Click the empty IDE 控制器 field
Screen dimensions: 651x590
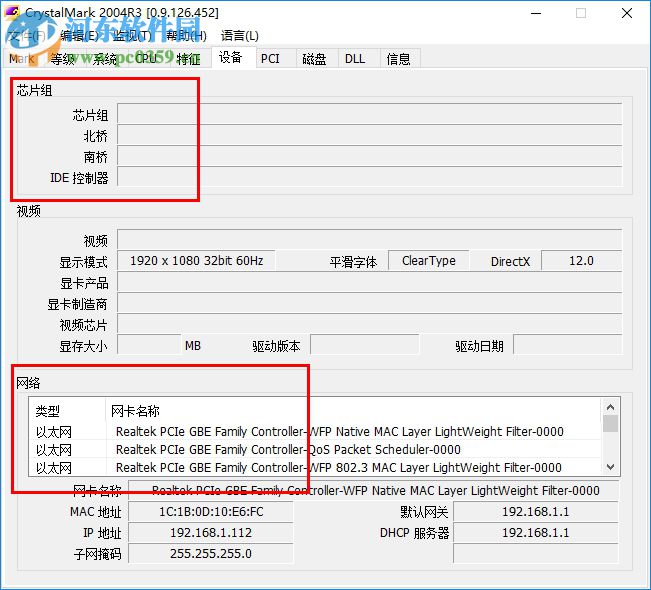coord(370,177)
